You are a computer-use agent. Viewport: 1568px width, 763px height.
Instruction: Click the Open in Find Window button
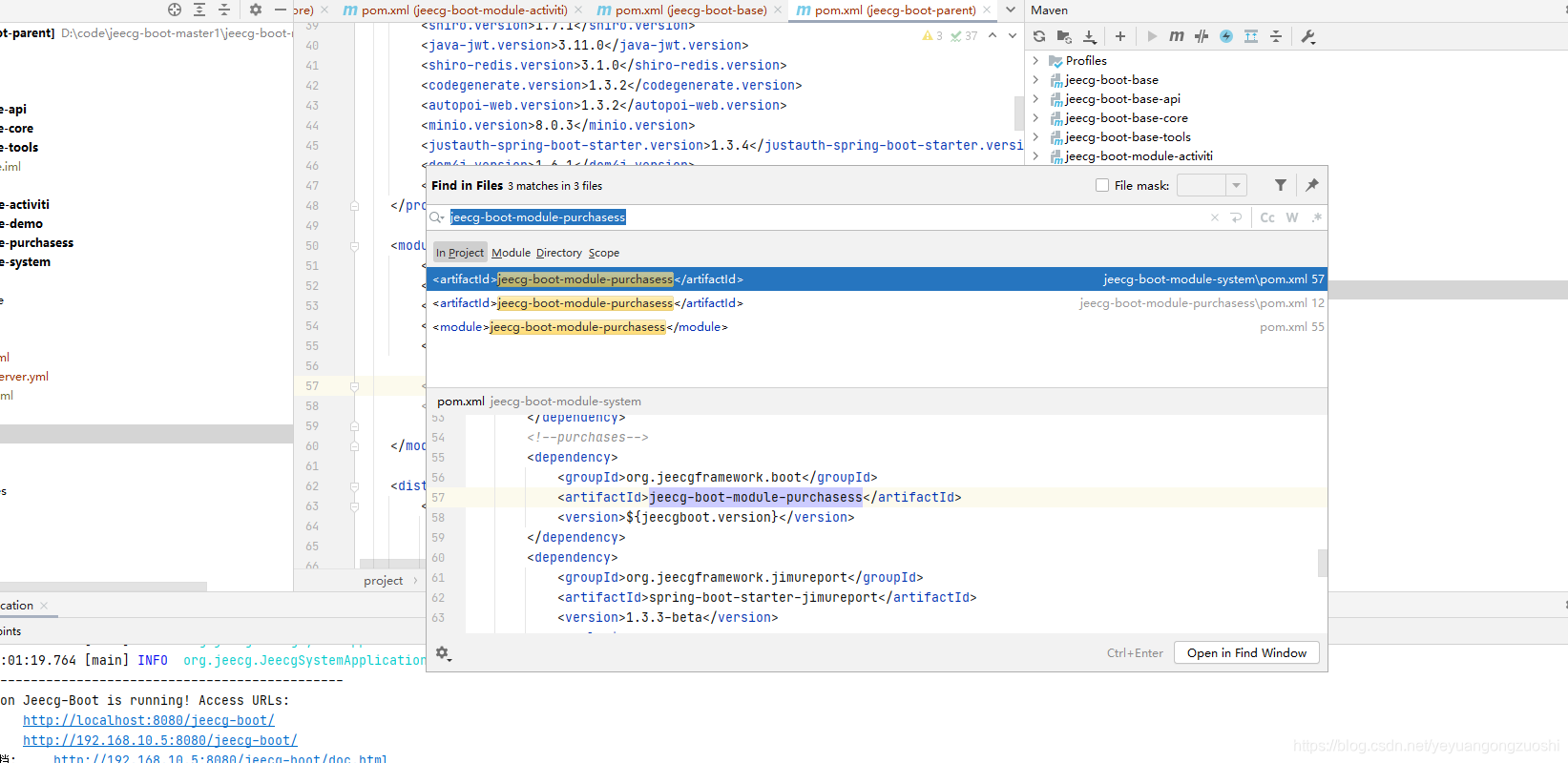coord(1246,653)
